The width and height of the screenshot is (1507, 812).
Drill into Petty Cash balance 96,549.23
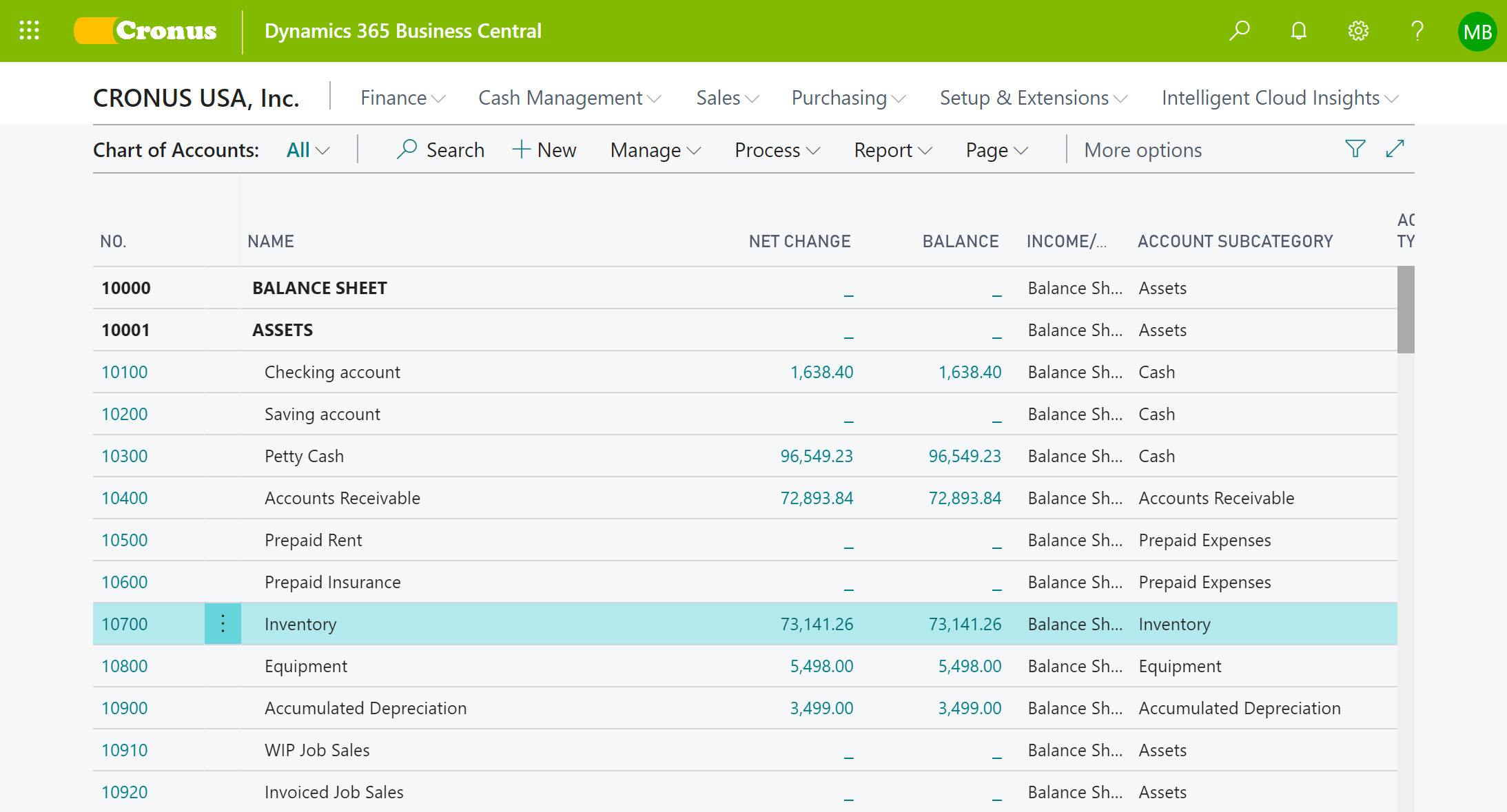[x=965, y=456]
